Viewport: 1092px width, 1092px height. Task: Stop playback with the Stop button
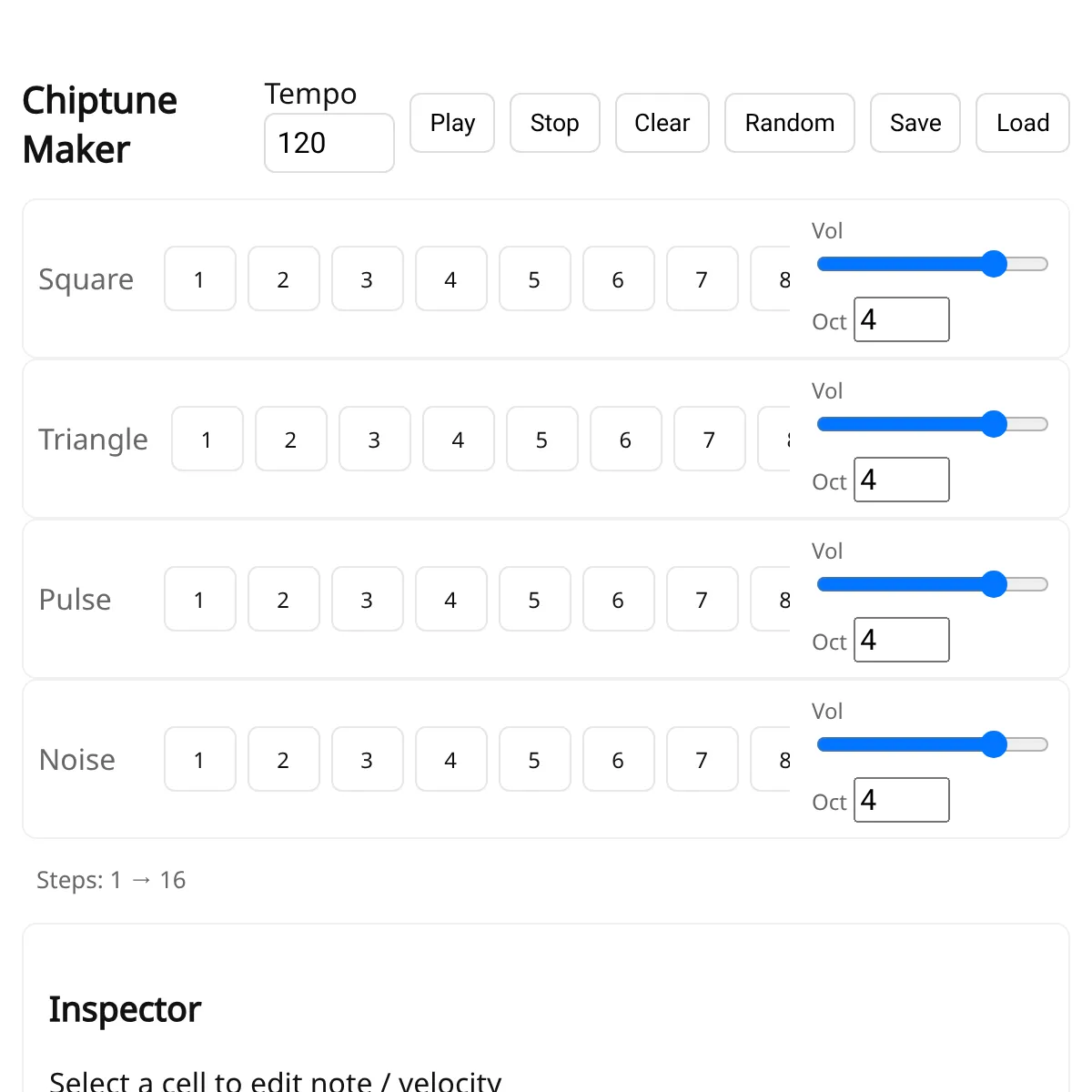pyautogui.click(x=554, y=123)
